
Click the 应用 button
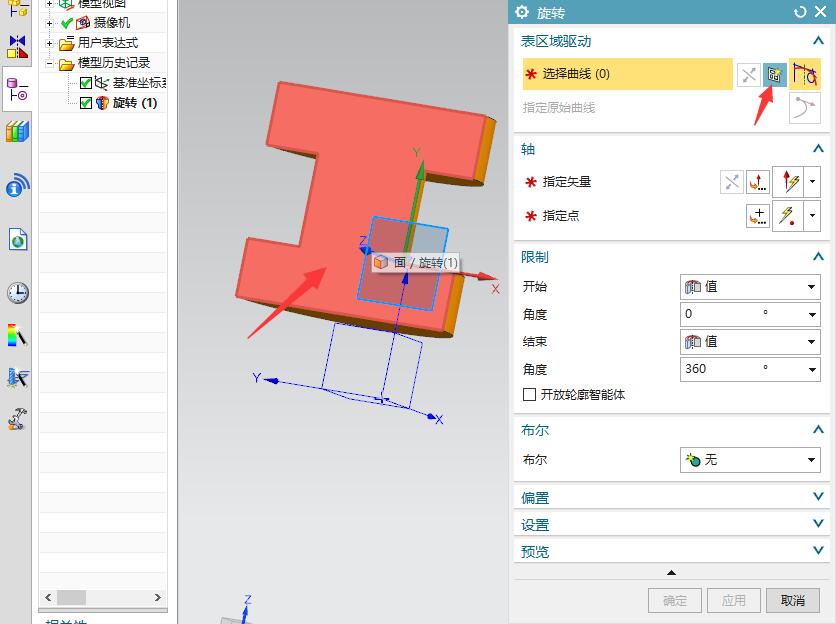point(734,601)
